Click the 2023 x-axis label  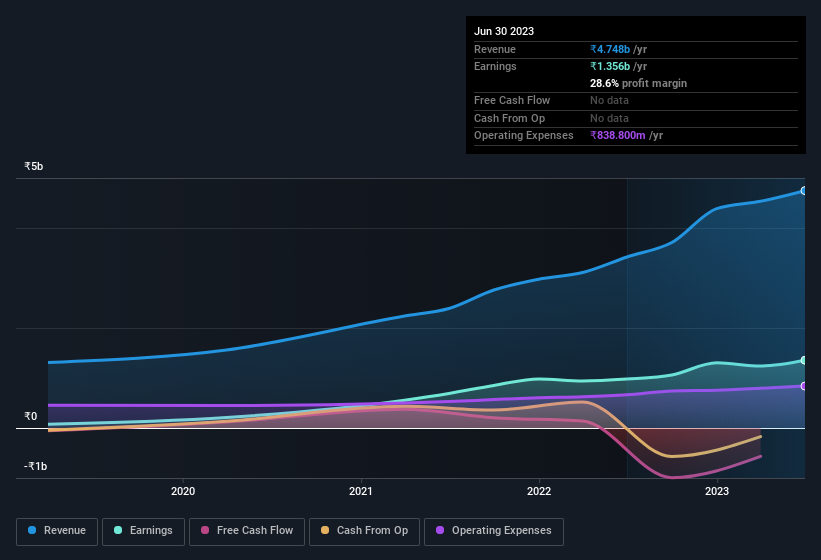click(717, 491)
